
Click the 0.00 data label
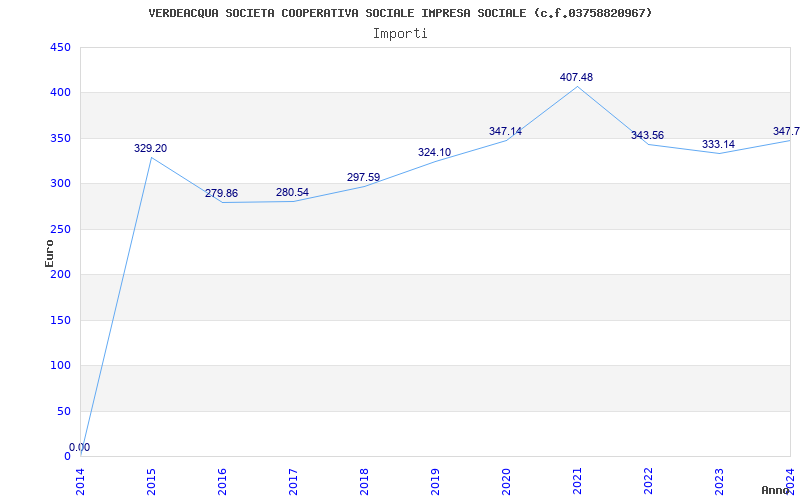pyautogui.click(x=80, y=447)
